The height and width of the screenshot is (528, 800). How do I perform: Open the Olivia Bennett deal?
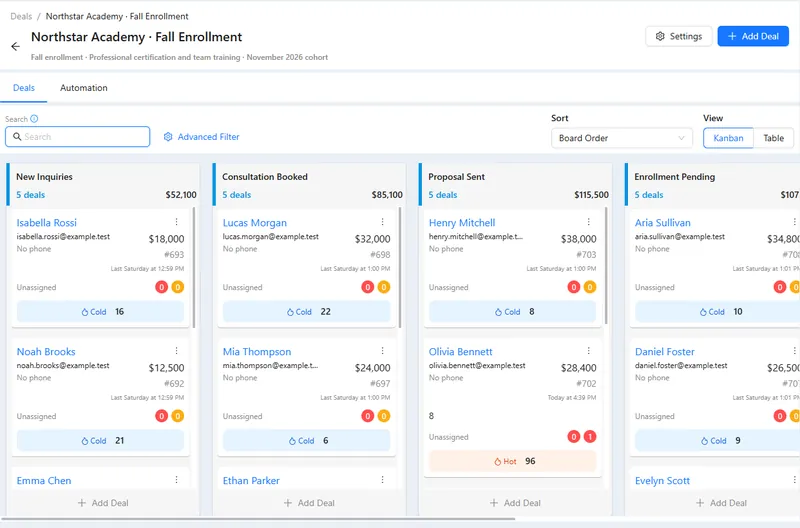pyautogui.click(x=460, y=352)
